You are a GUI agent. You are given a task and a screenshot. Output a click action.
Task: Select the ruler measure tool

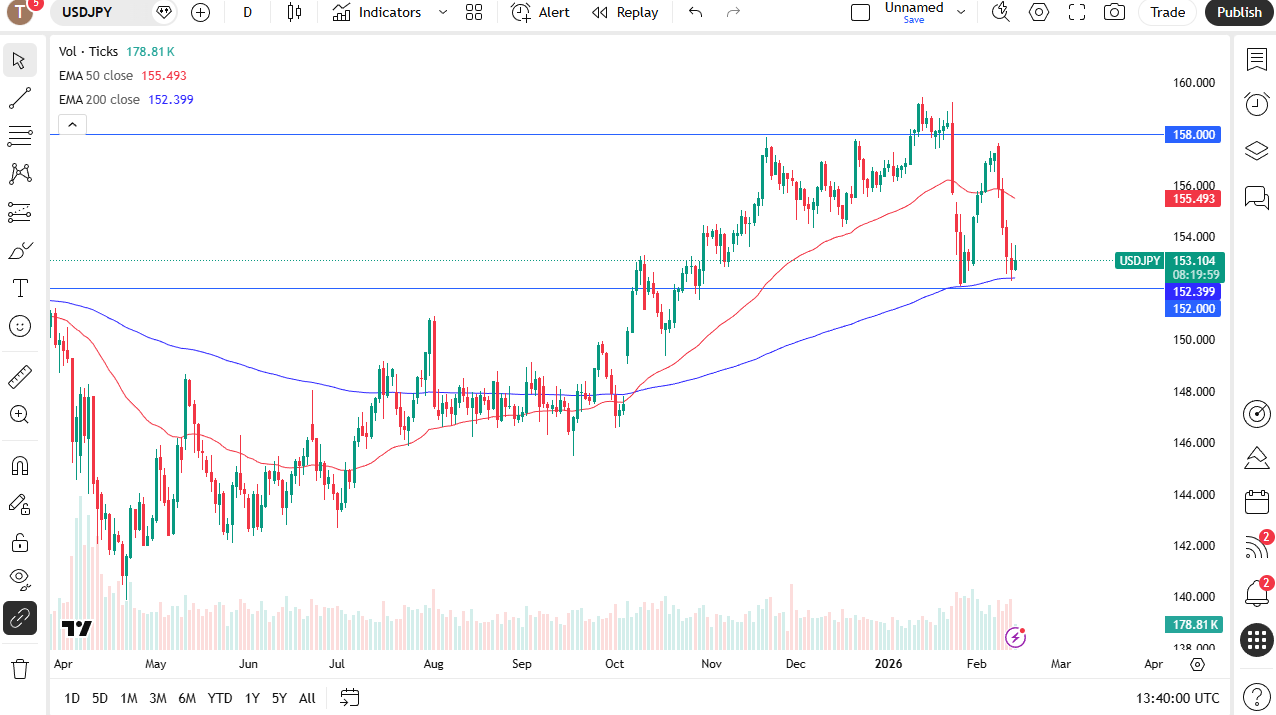(19, 377)
